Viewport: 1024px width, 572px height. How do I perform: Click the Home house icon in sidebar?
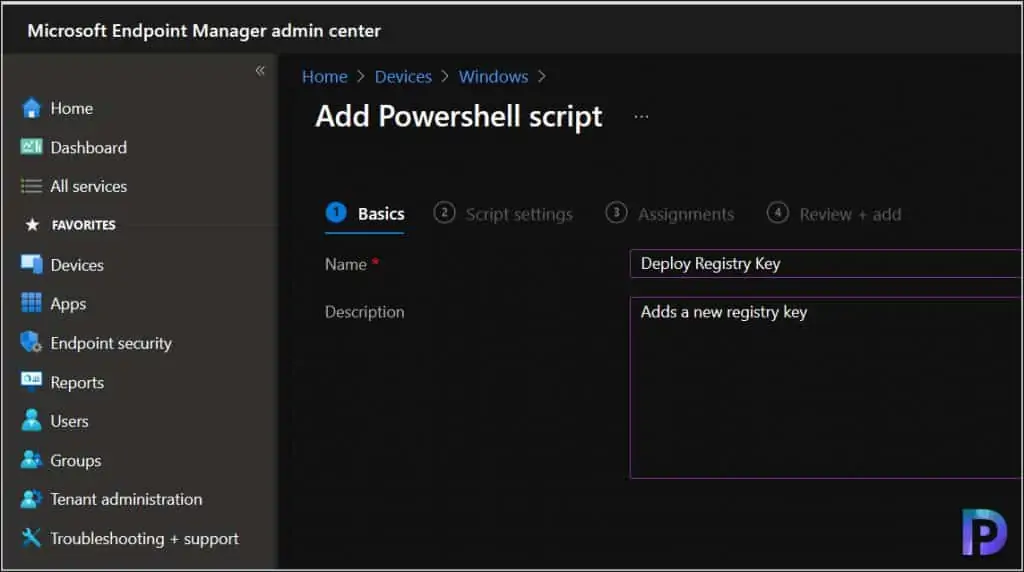[31, 108]
